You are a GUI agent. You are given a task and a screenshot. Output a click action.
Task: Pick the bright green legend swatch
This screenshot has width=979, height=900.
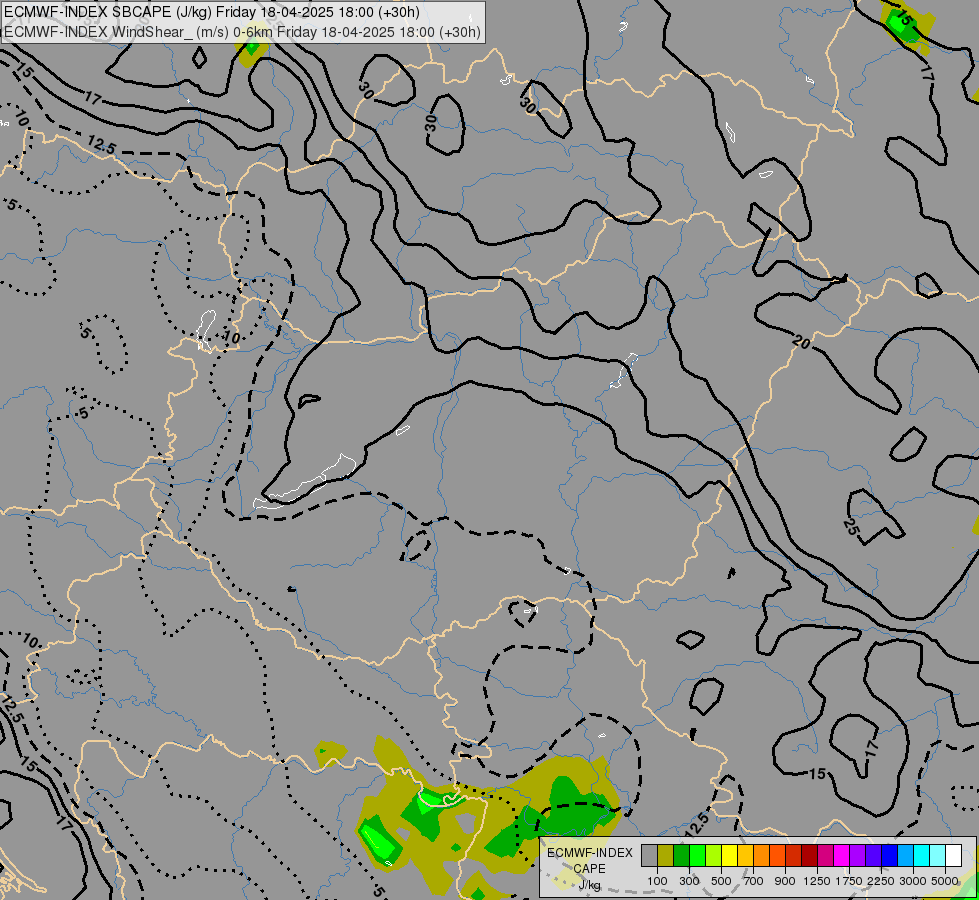(x=697, y=855)
